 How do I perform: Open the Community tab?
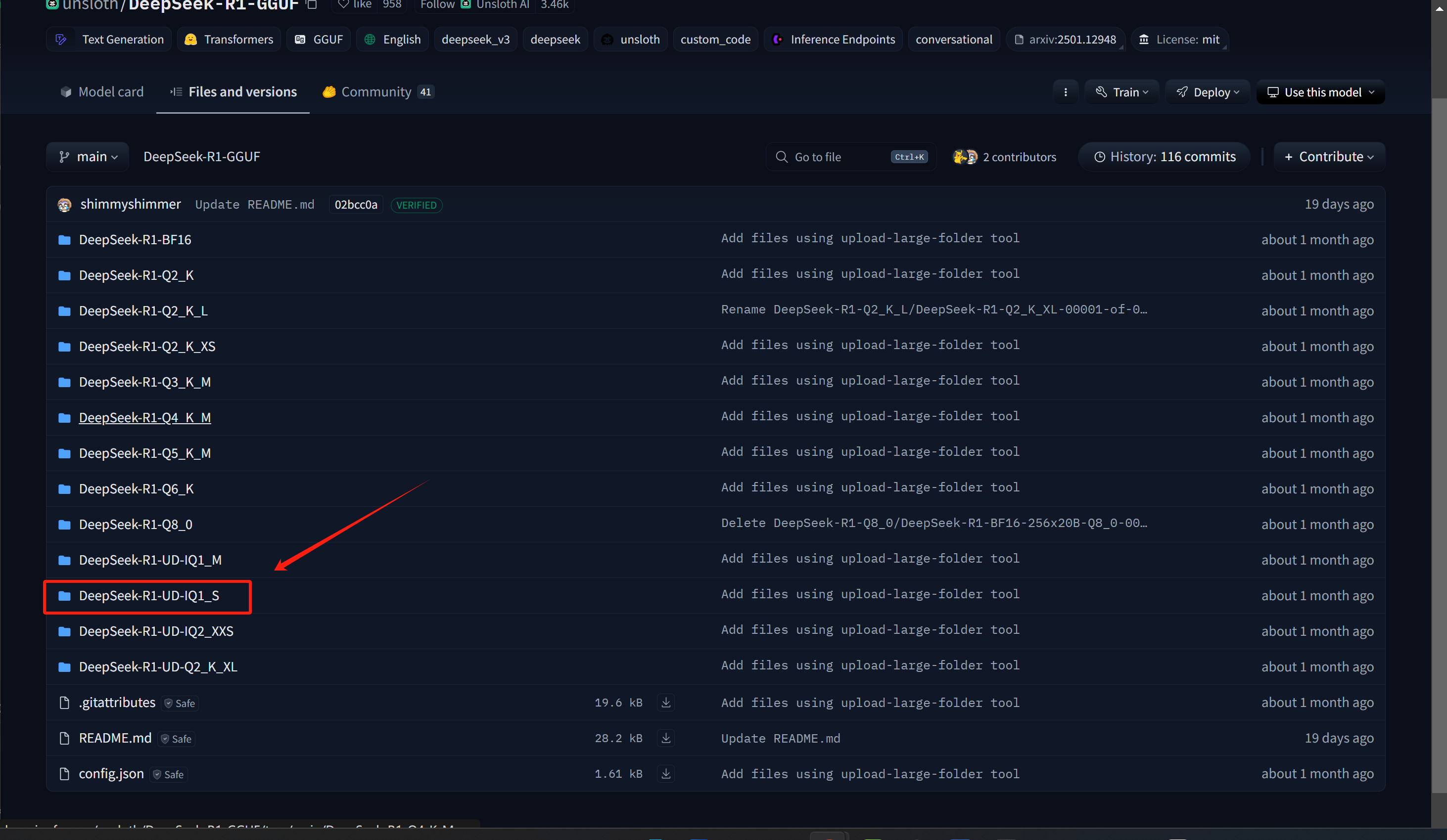click(376, 92)
